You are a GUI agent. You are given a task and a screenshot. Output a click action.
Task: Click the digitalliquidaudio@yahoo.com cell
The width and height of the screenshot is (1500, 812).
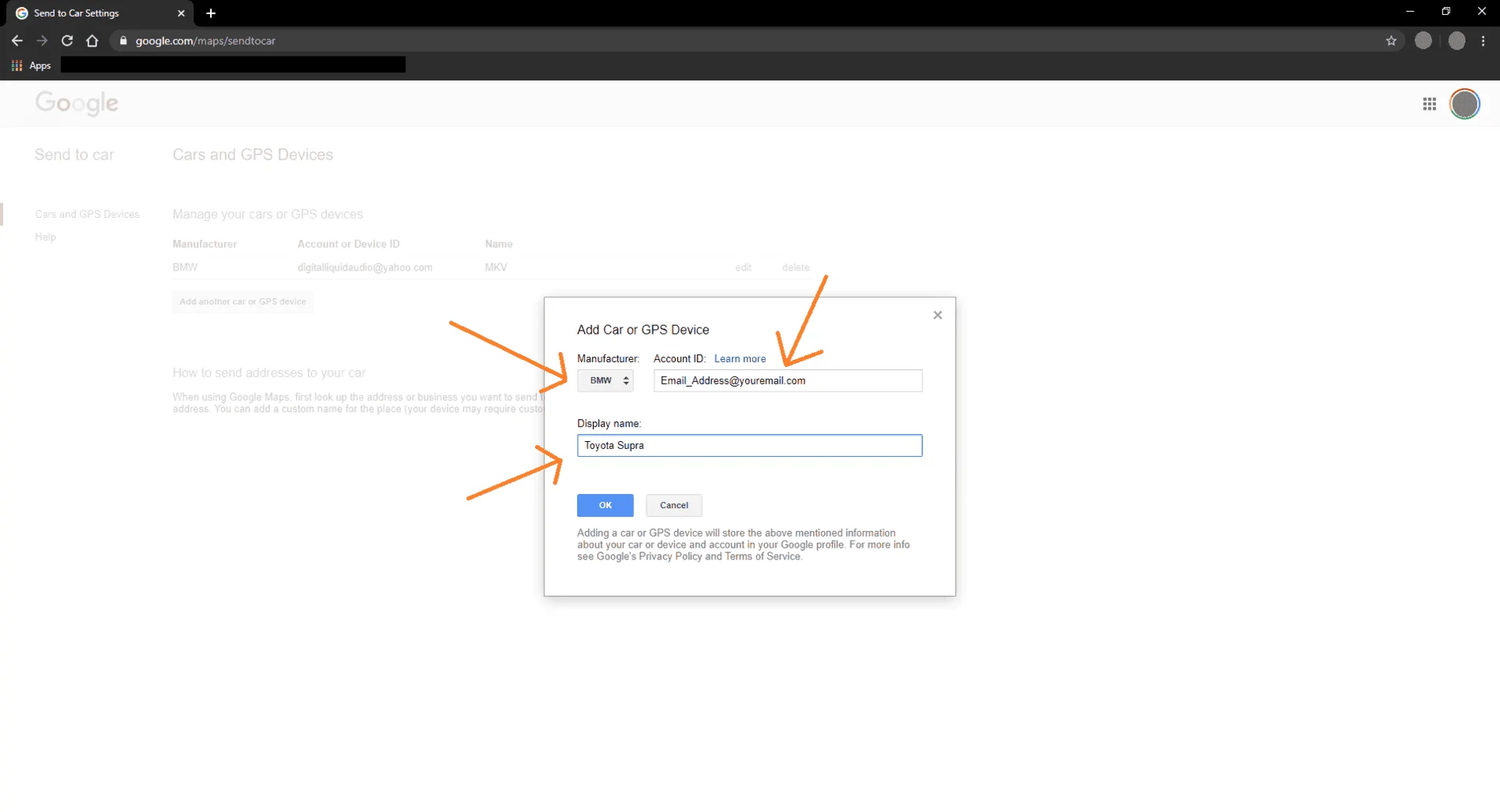(365, 268)
